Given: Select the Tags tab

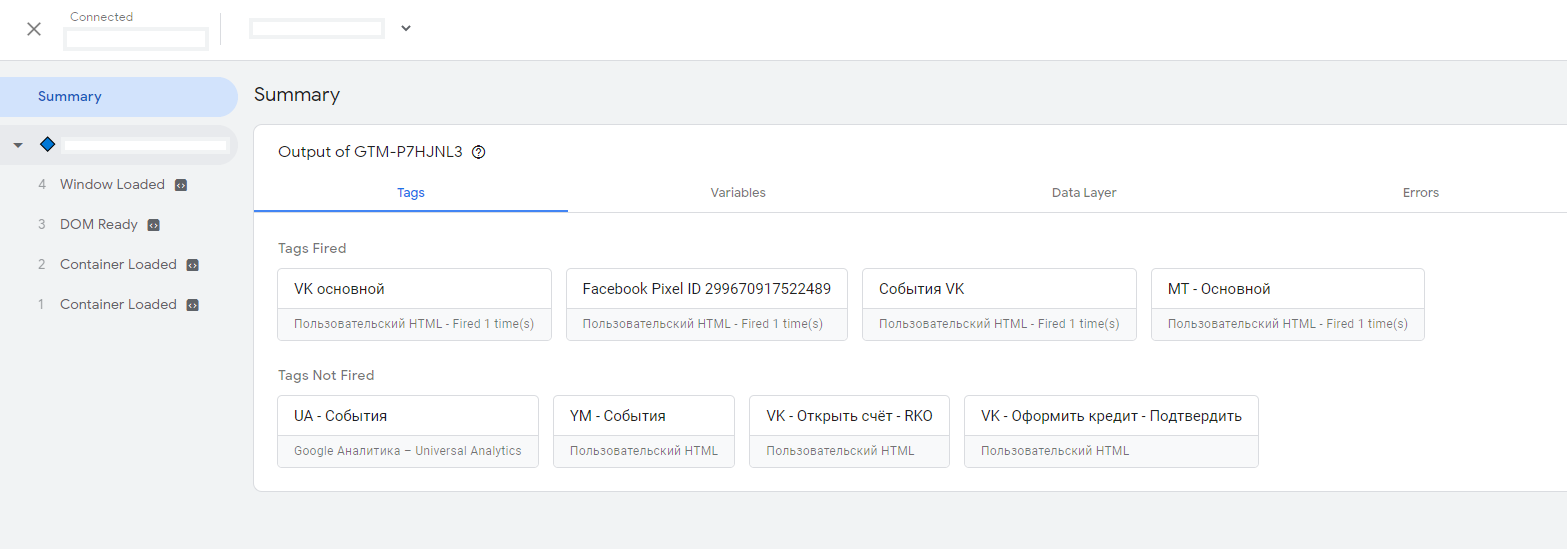Looking at the screenshot, I should [x=411, y=192].
